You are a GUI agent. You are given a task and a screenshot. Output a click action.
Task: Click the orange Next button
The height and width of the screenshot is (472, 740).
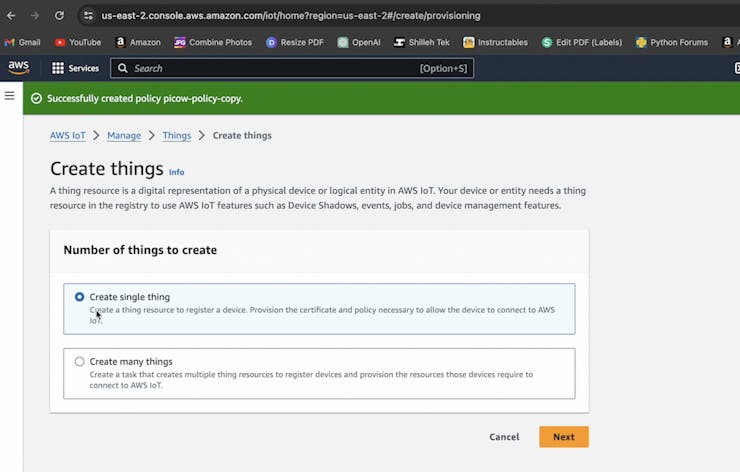pos(564,437)
